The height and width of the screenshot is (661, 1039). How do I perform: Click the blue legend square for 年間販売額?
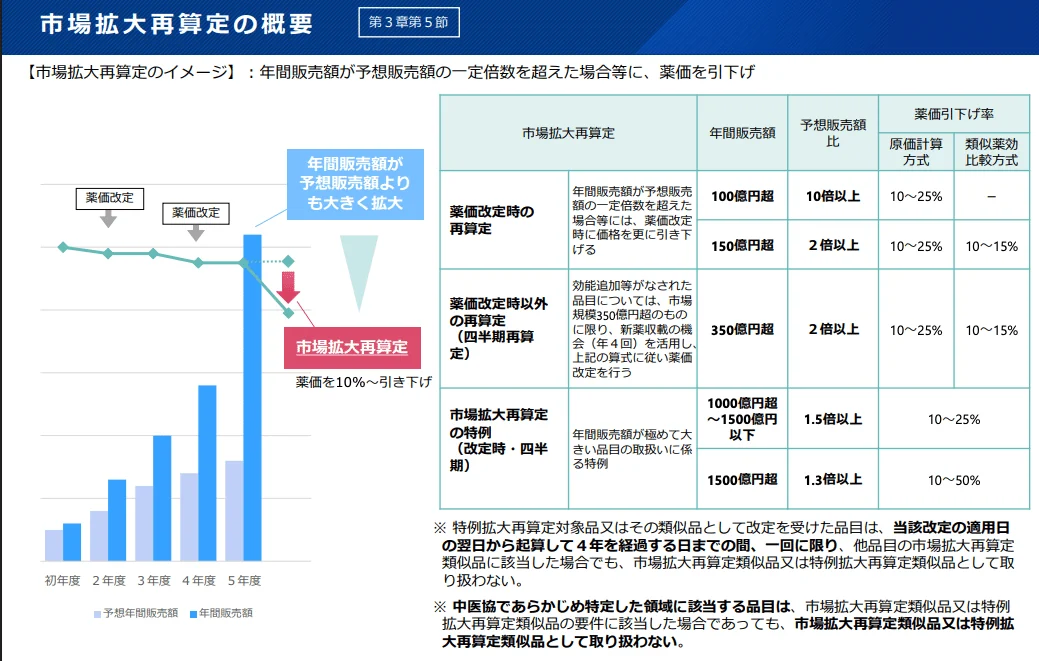coord(193,614)
